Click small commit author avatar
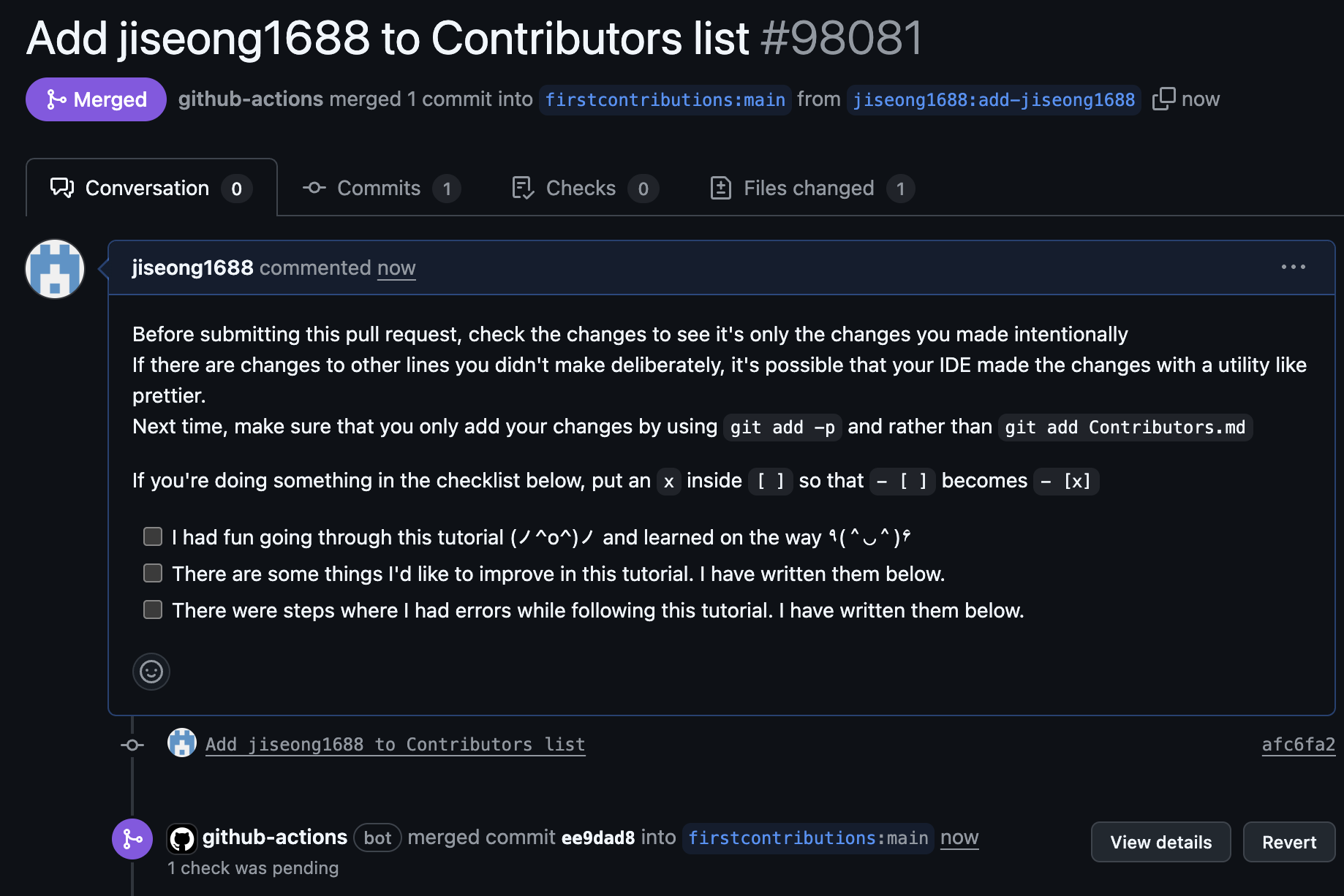 [182, 743]
